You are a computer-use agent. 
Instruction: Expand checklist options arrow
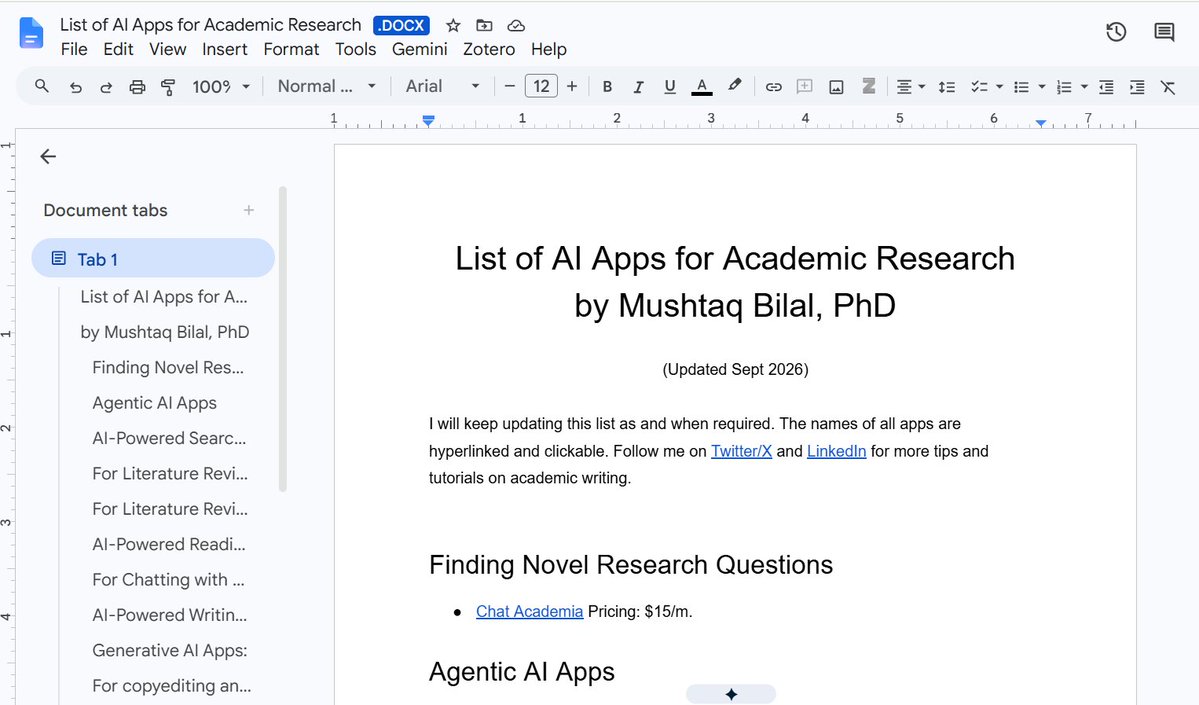point(999,87)
